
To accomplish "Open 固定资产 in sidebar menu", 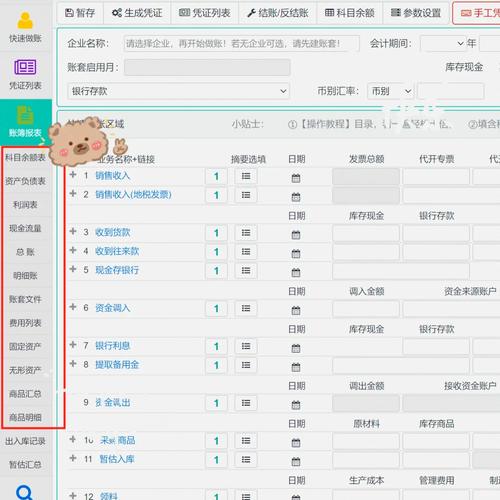I will click(x=25, y=347).
